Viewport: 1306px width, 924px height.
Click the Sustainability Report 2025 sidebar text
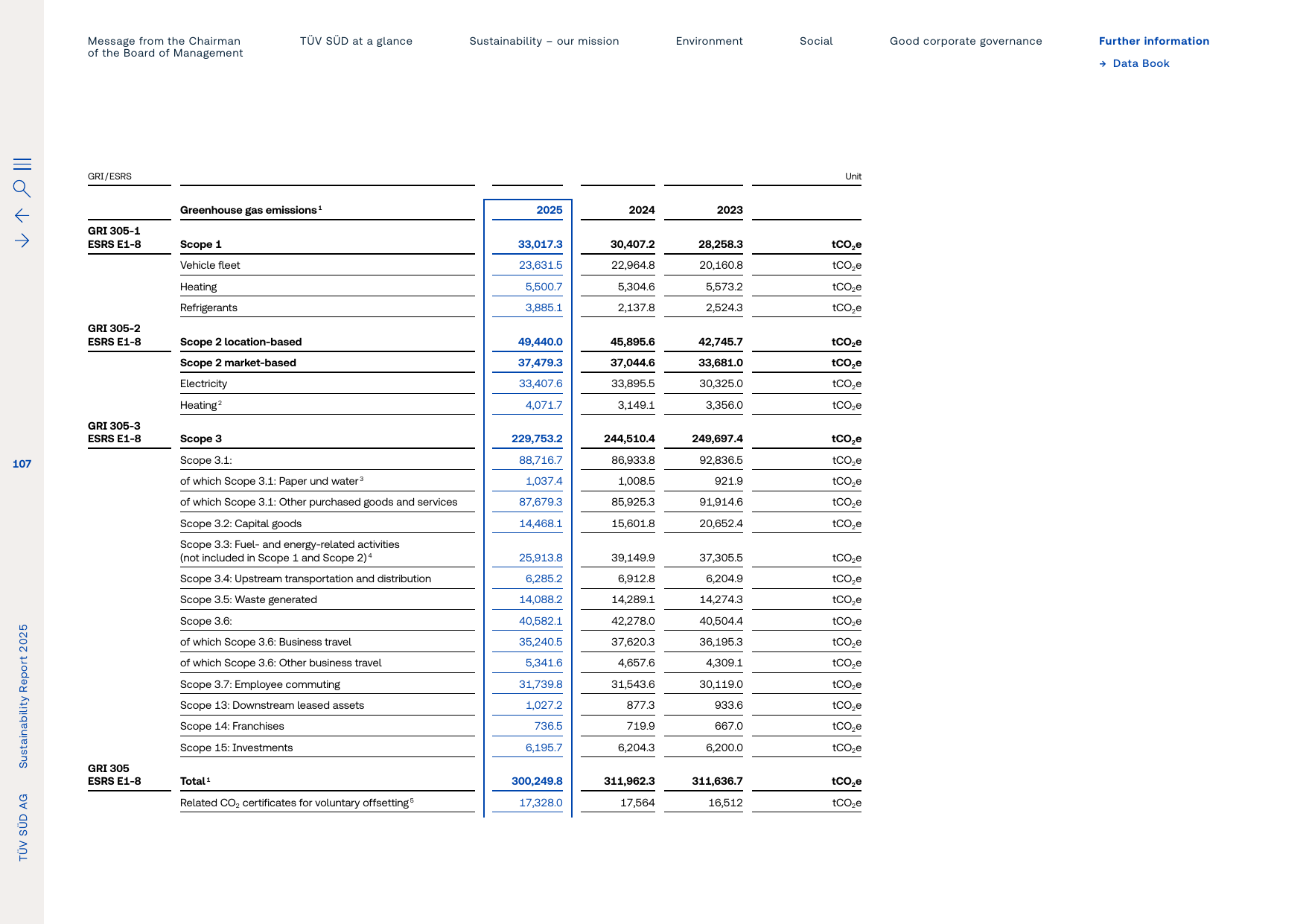(23, 696)
